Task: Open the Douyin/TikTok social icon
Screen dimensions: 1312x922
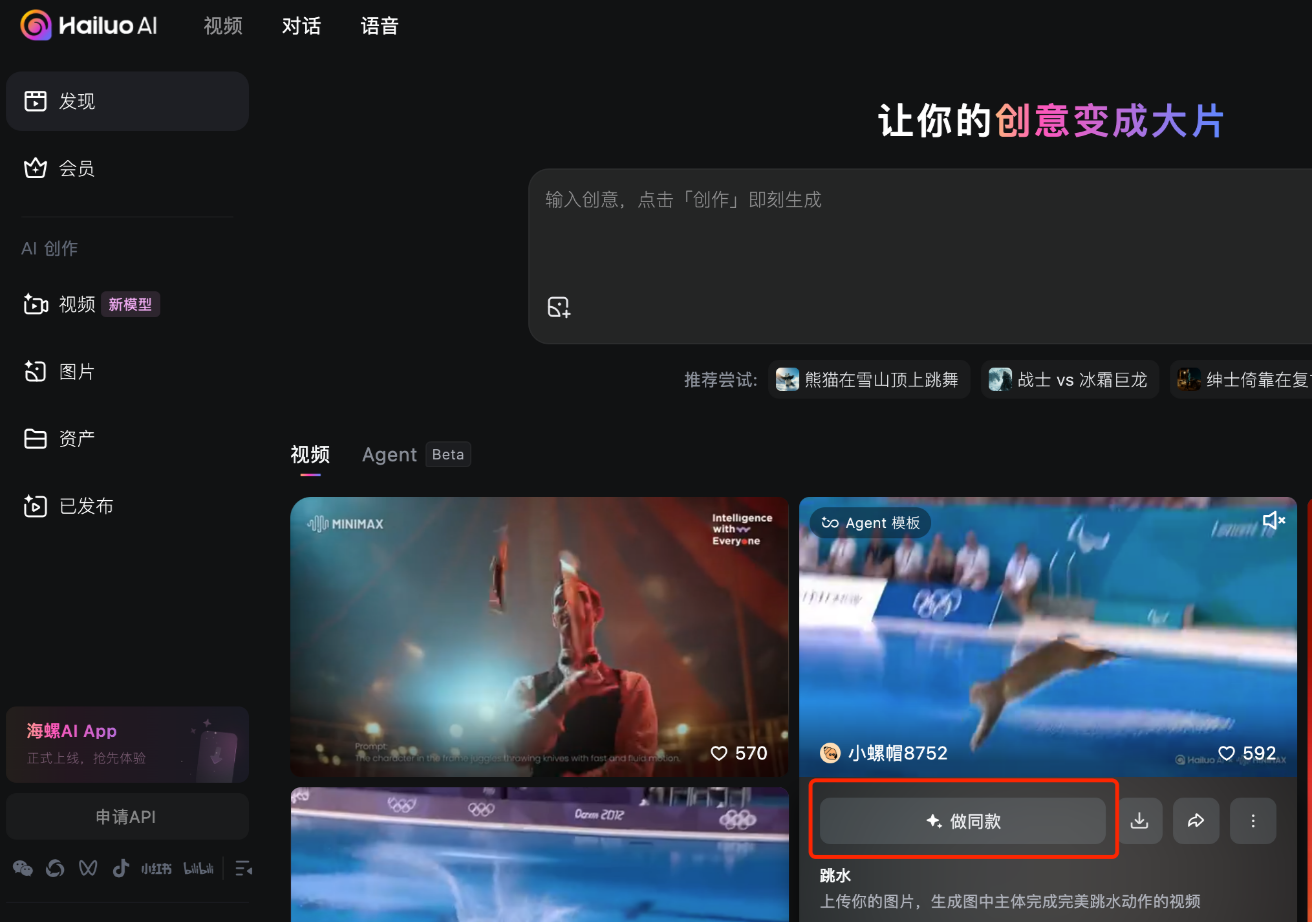Action: tap(121, 868)
